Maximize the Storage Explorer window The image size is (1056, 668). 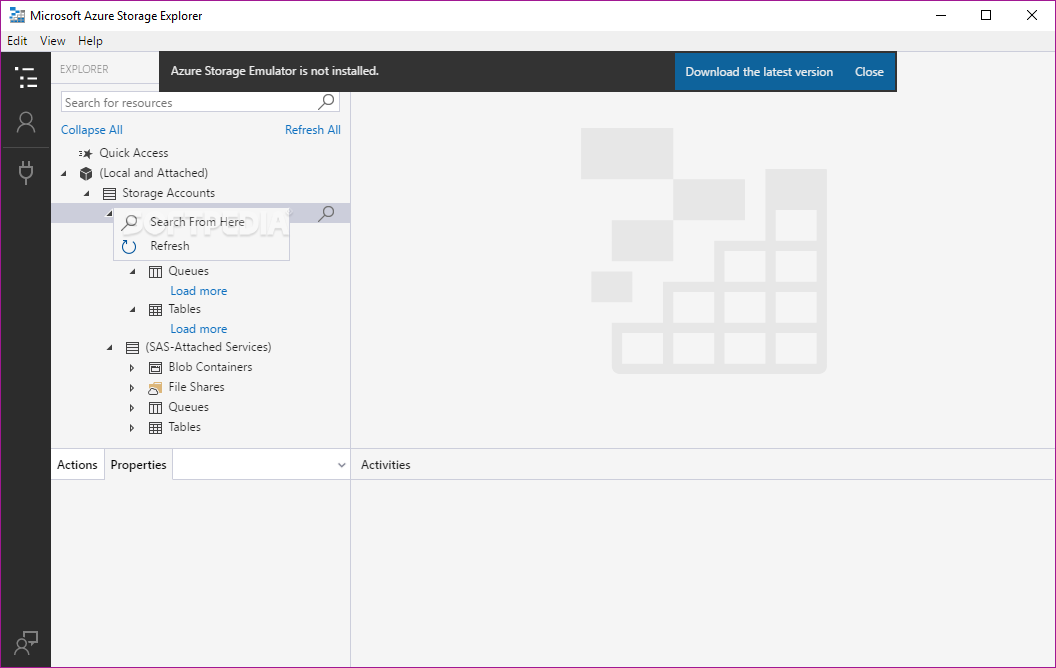click(986, 15)
